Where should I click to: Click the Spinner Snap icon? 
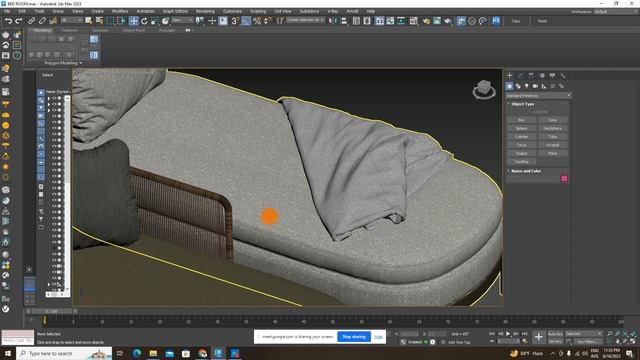click(x=268, y=21)
